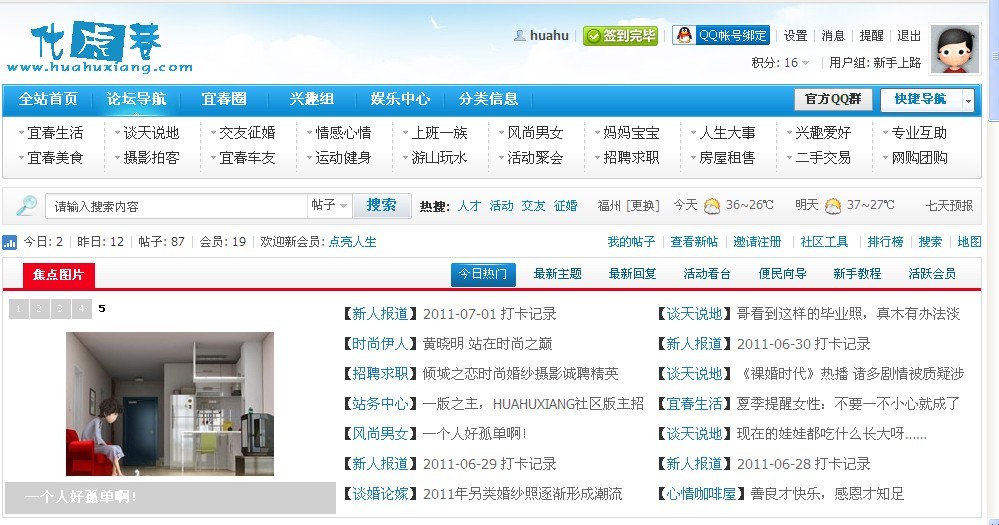
Task: Open 设置 settings link
Action: [795, 36]
